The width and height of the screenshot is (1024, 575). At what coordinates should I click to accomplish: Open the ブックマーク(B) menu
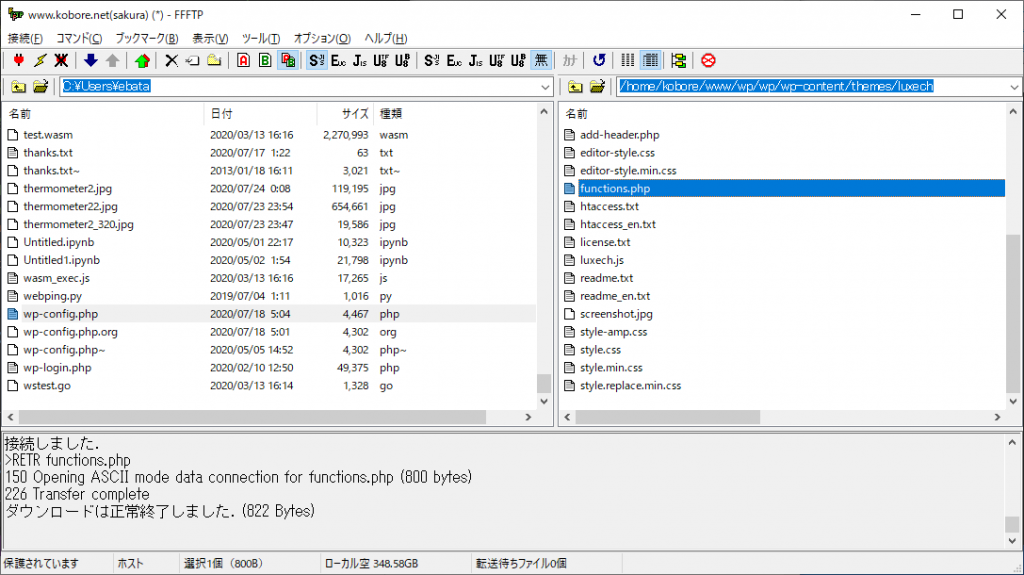pyautogui.click(x=146, y=38)
